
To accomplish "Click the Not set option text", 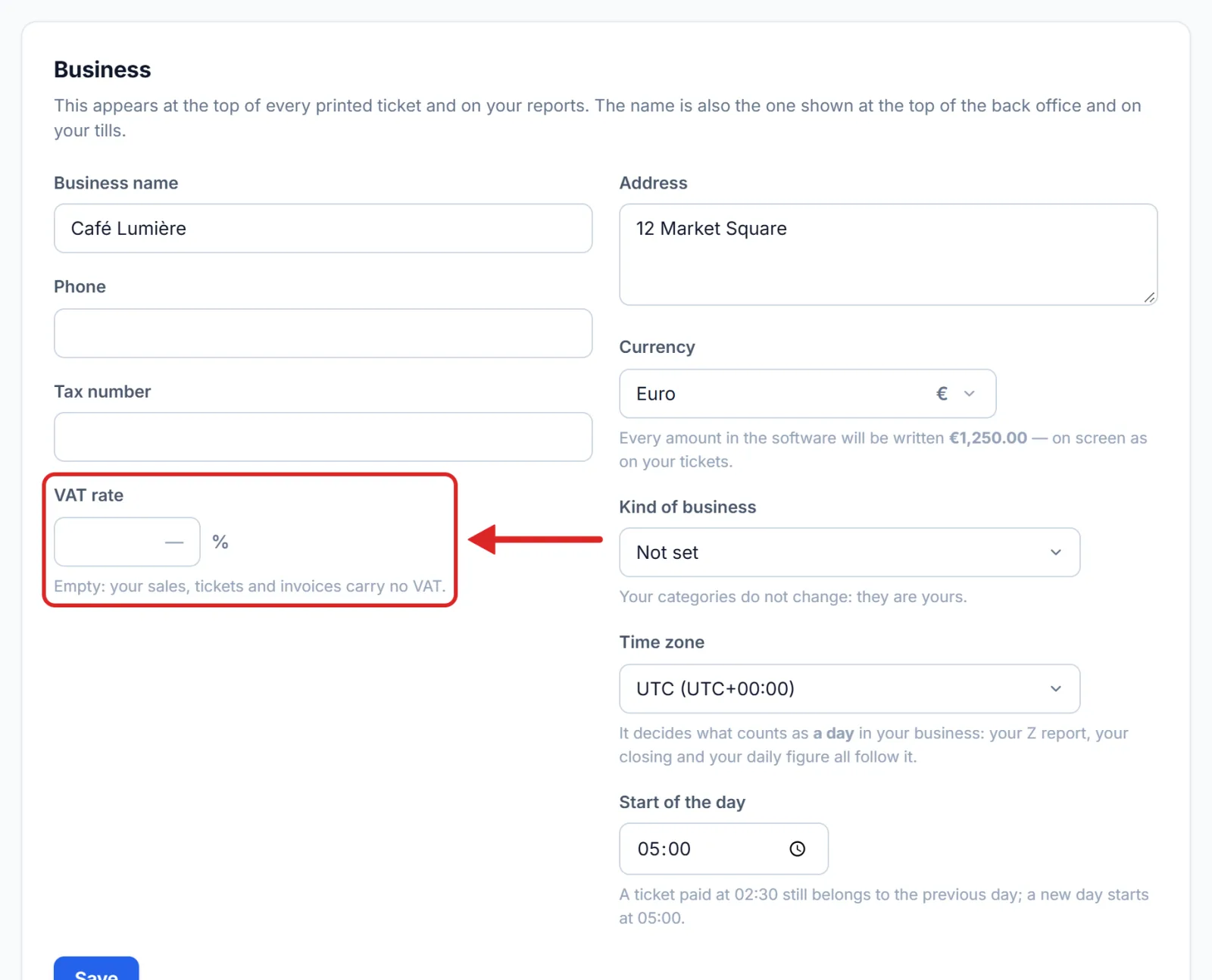I will click(x=667, y=552).
